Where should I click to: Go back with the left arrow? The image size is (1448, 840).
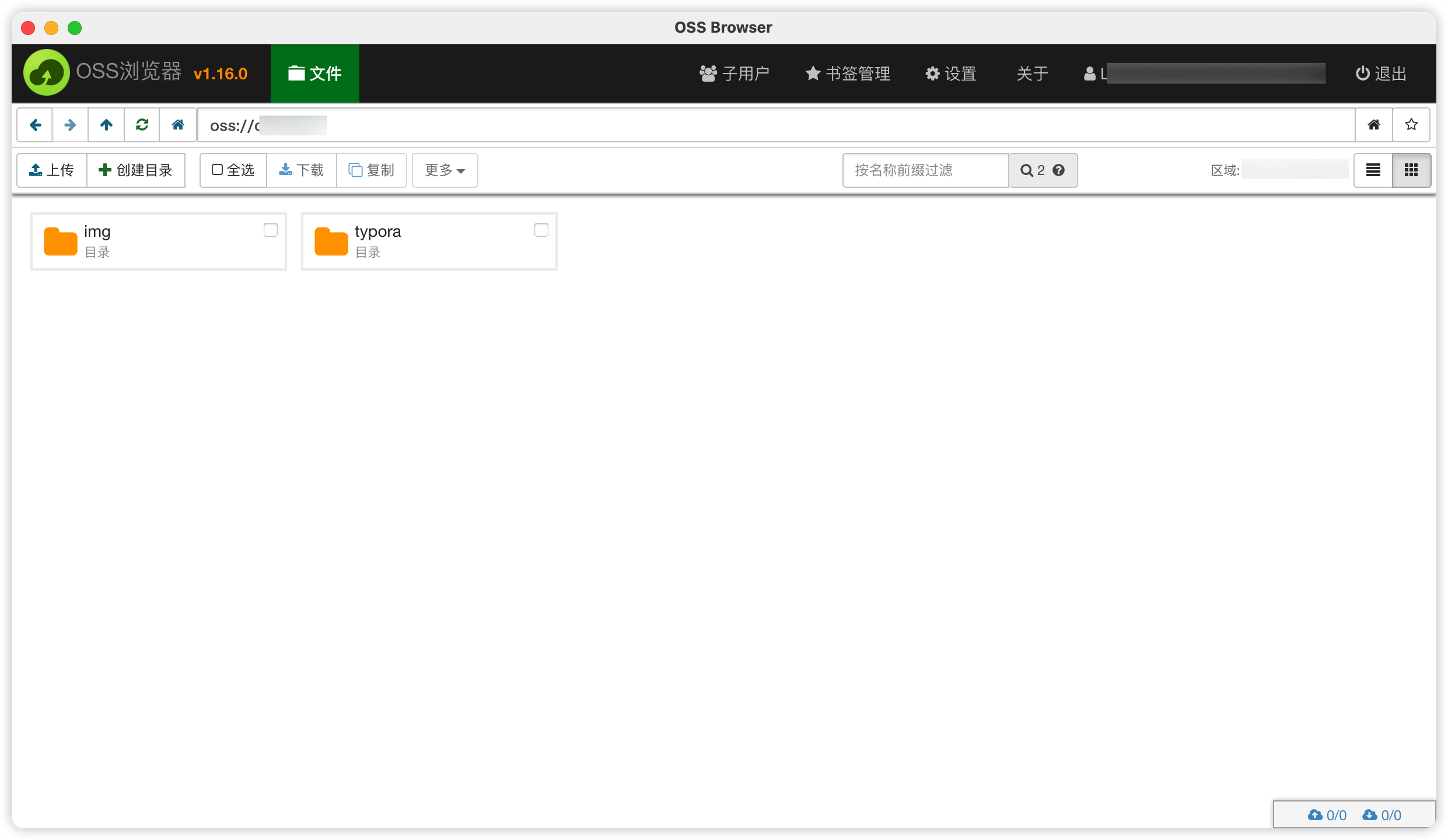point(35,125)
